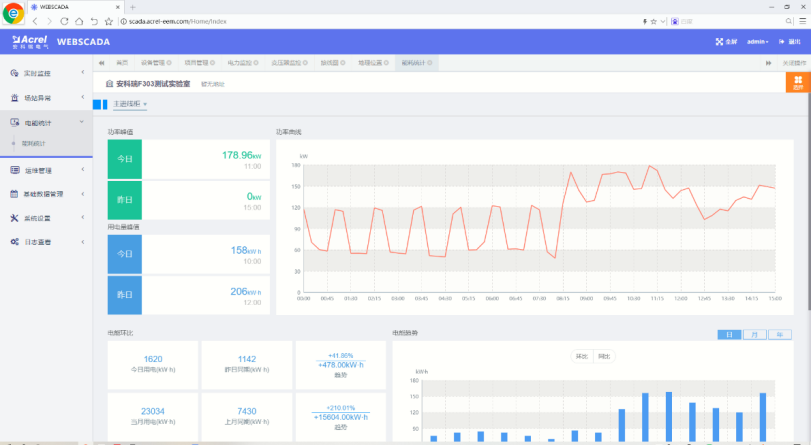Click the logout icon at top right

click(781, 42)
